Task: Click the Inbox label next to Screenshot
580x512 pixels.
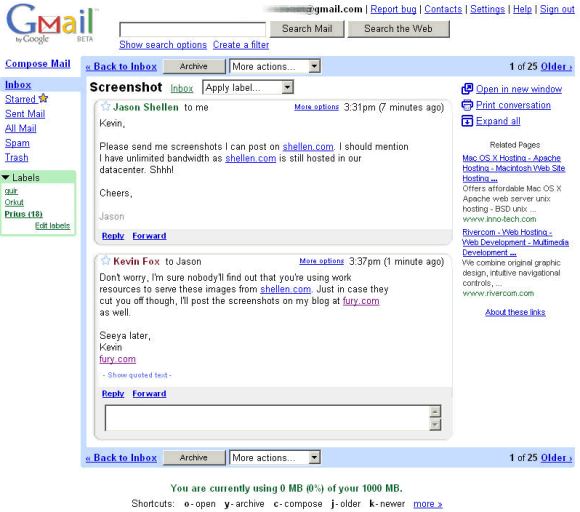Action: (182, 88)
